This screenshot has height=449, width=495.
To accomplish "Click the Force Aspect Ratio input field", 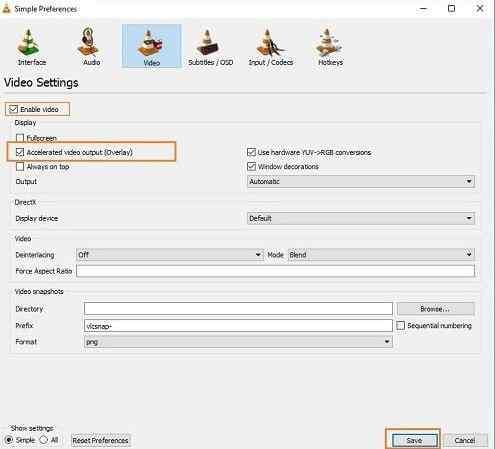I will (x=275, y=271).
